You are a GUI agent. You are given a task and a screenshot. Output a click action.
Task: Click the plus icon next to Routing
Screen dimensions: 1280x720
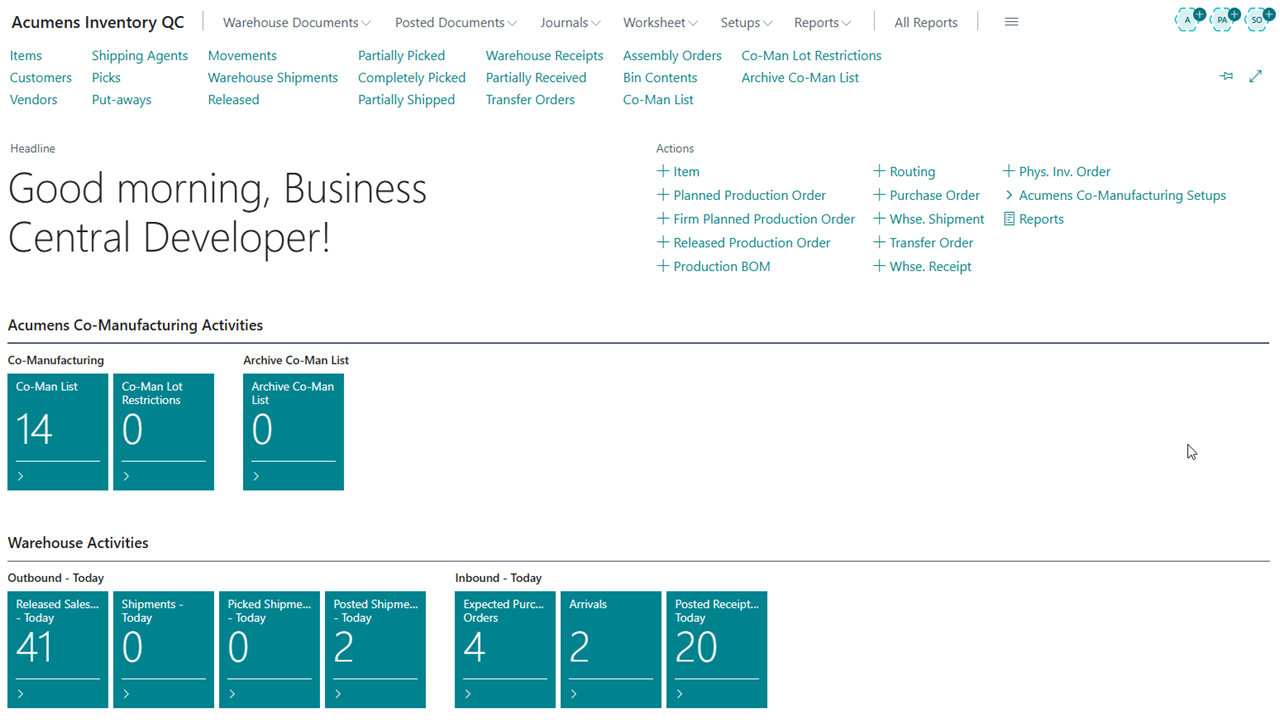(879, 171)
